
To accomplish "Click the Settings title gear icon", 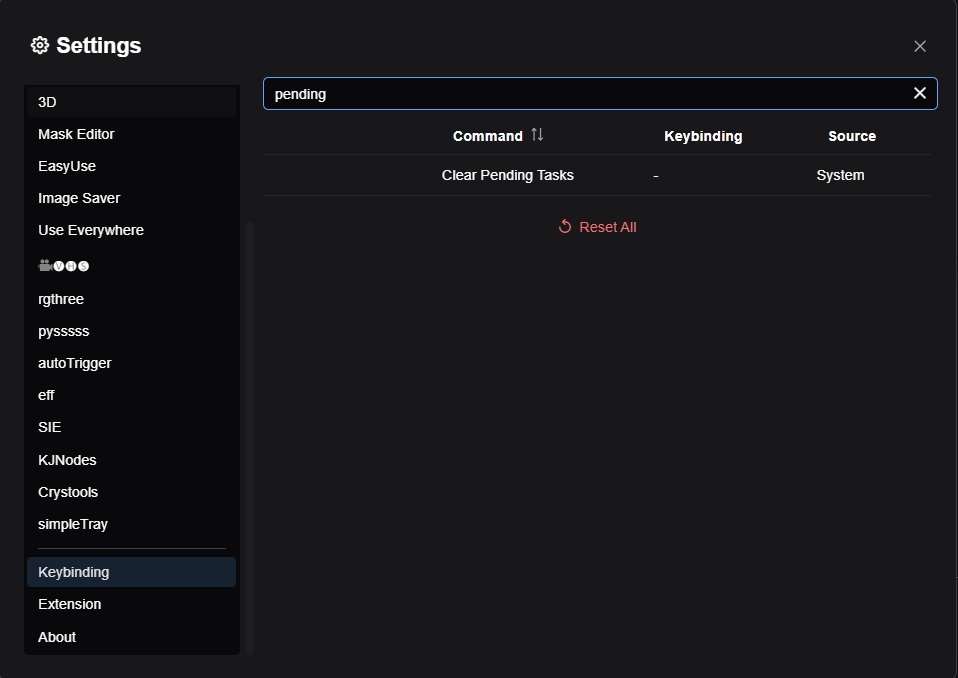I will 40,45.
